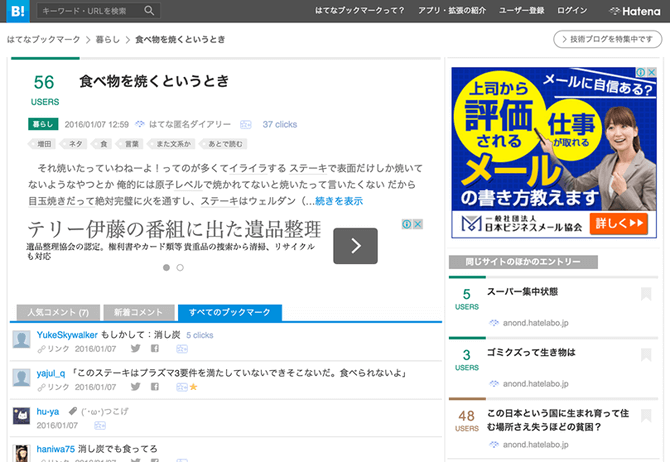The image size is (670, 462).
Task: Switch to 新着コメント tab
Action: pyautogui.click(x=138, y=313)
